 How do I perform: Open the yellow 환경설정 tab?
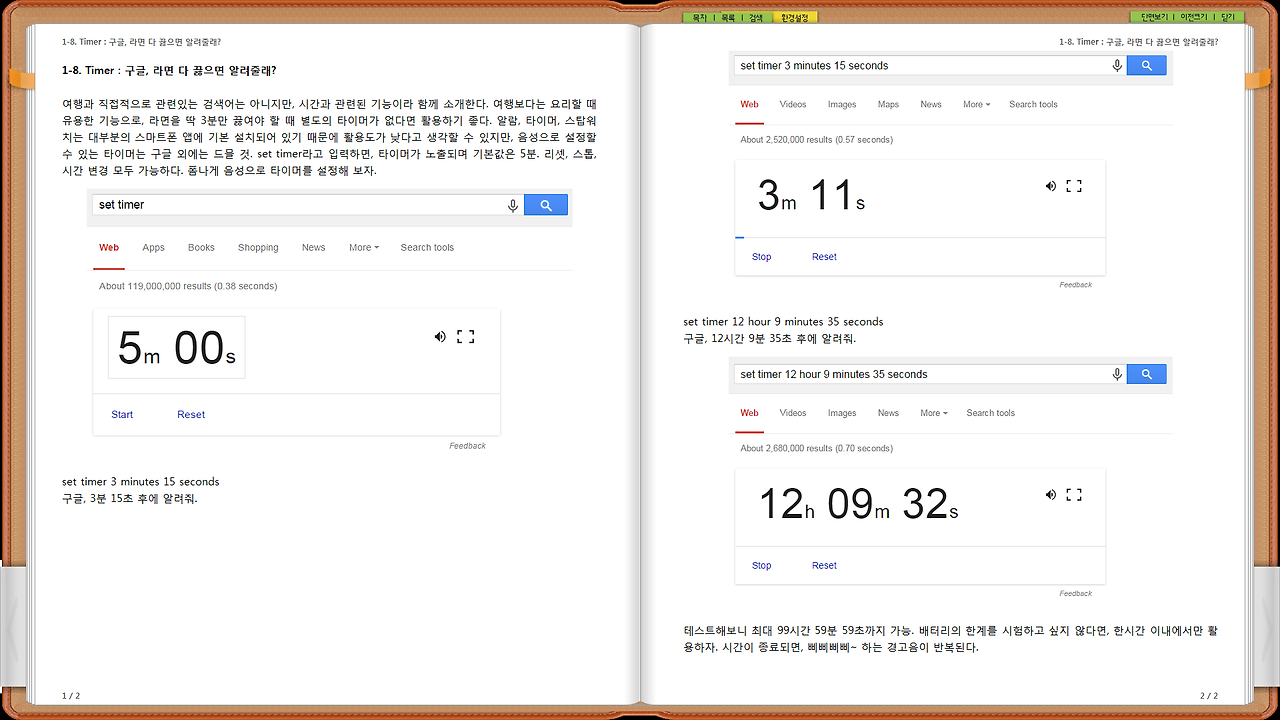[x=795, y=17]
